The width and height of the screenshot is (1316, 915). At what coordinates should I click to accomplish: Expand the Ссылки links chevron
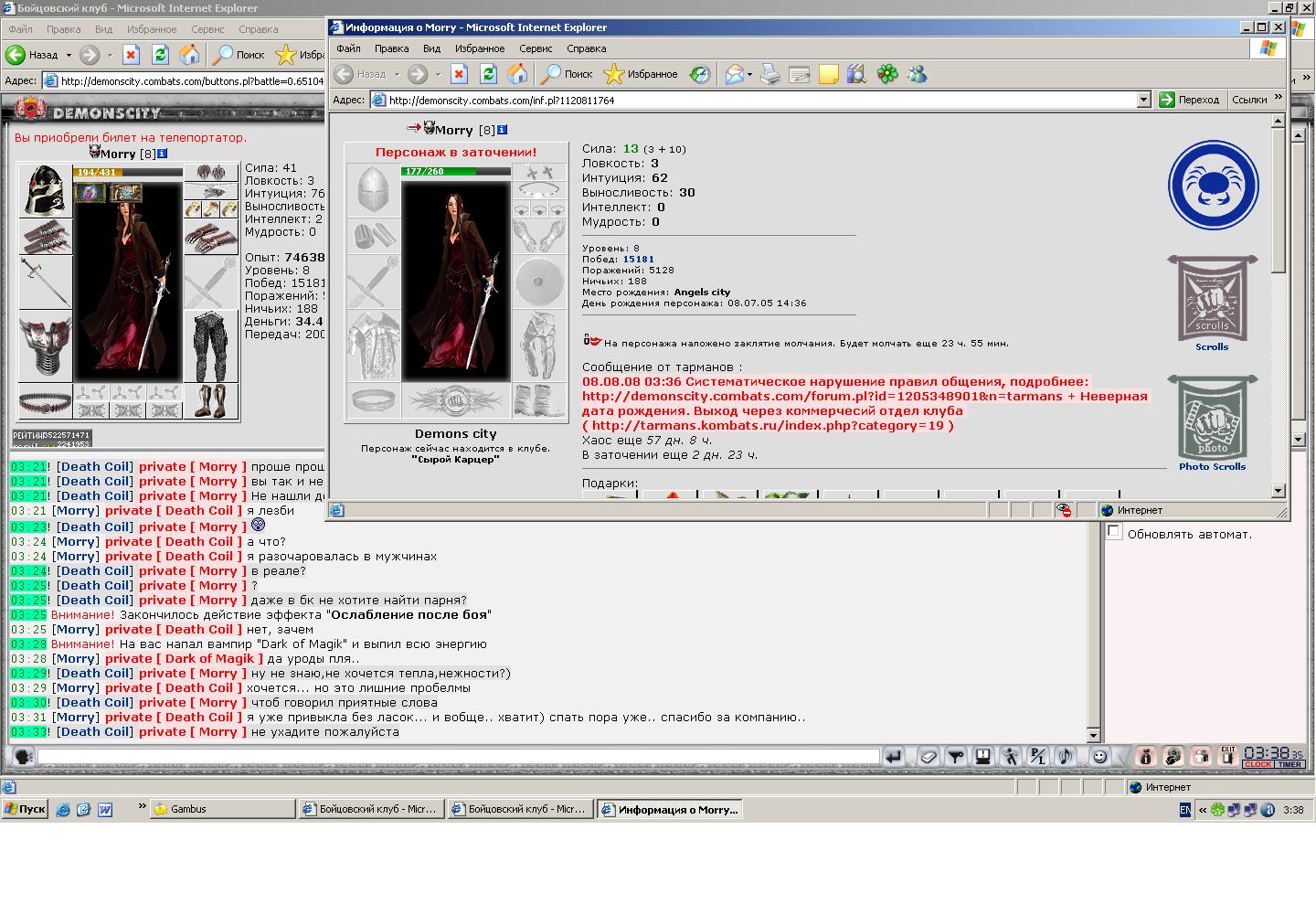click(x=1278, y=98)
